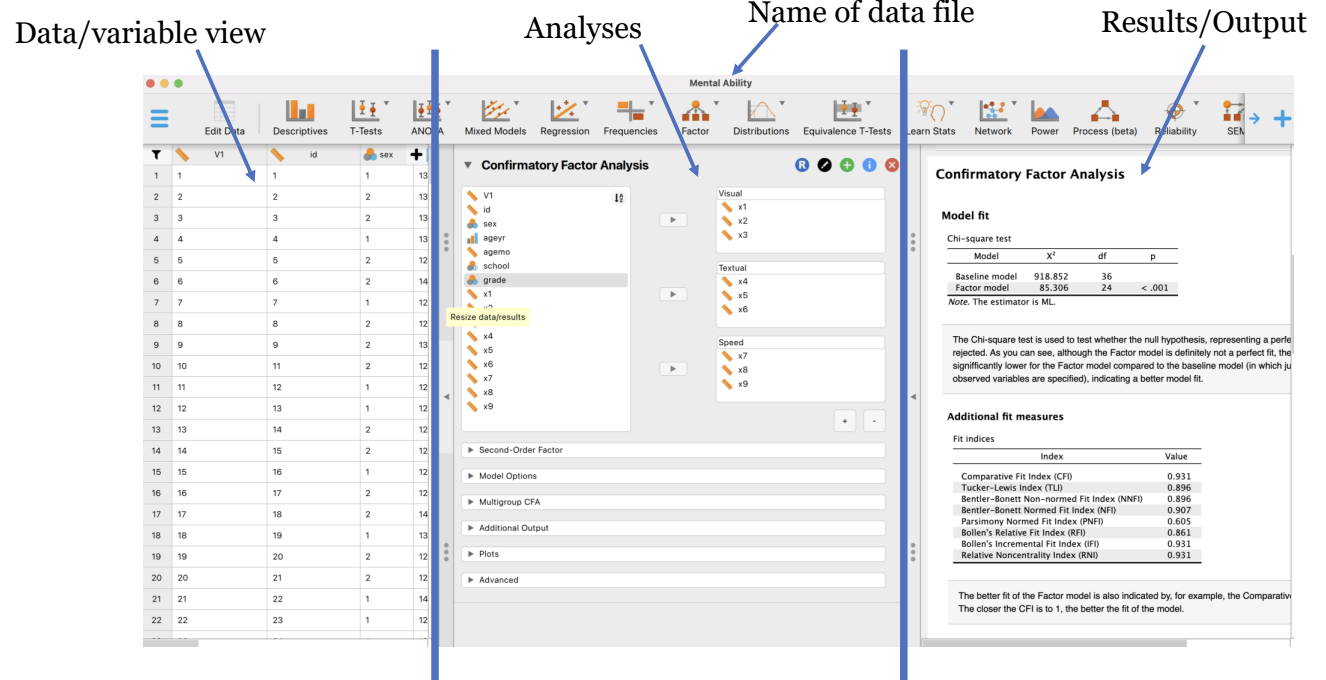Remove analysis with the red X icon
The width and height of the screenshot is (1326, 680).
click(x=892, y=165)
